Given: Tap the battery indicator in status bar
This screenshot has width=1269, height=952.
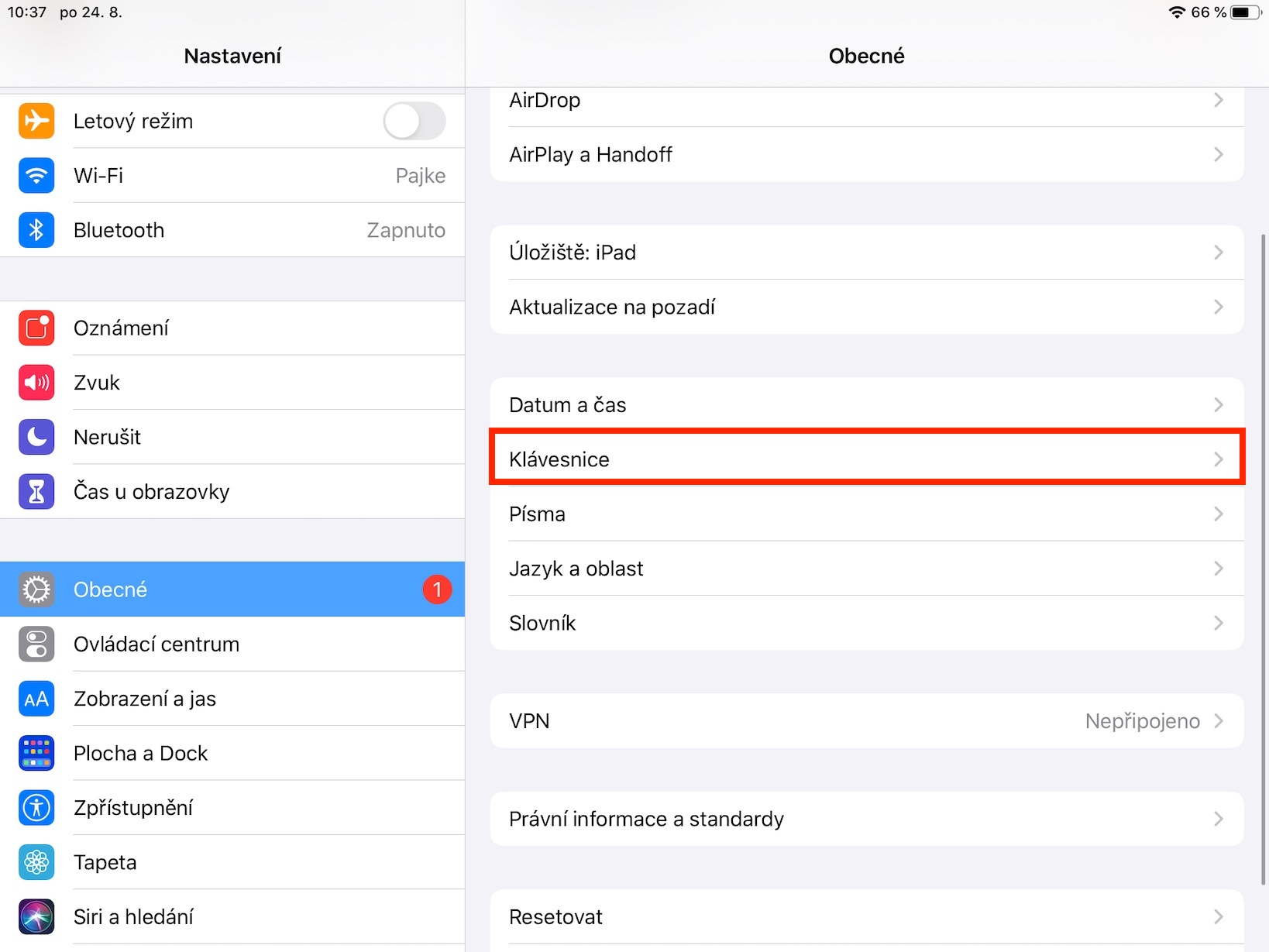Looking at the screenshot, I should coord(1244,12).
